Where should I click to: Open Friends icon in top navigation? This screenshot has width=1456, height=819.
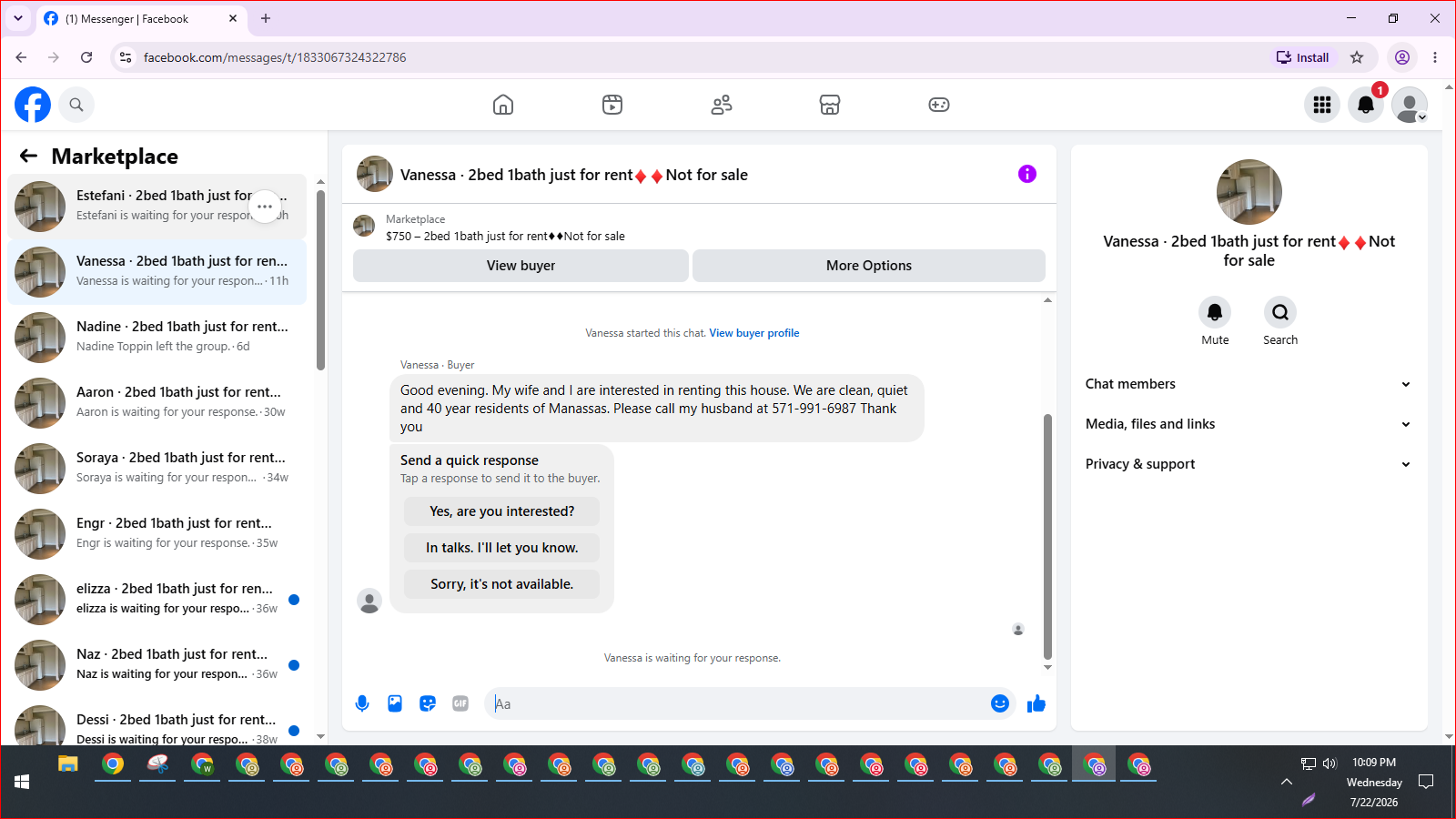click(722, 105)
